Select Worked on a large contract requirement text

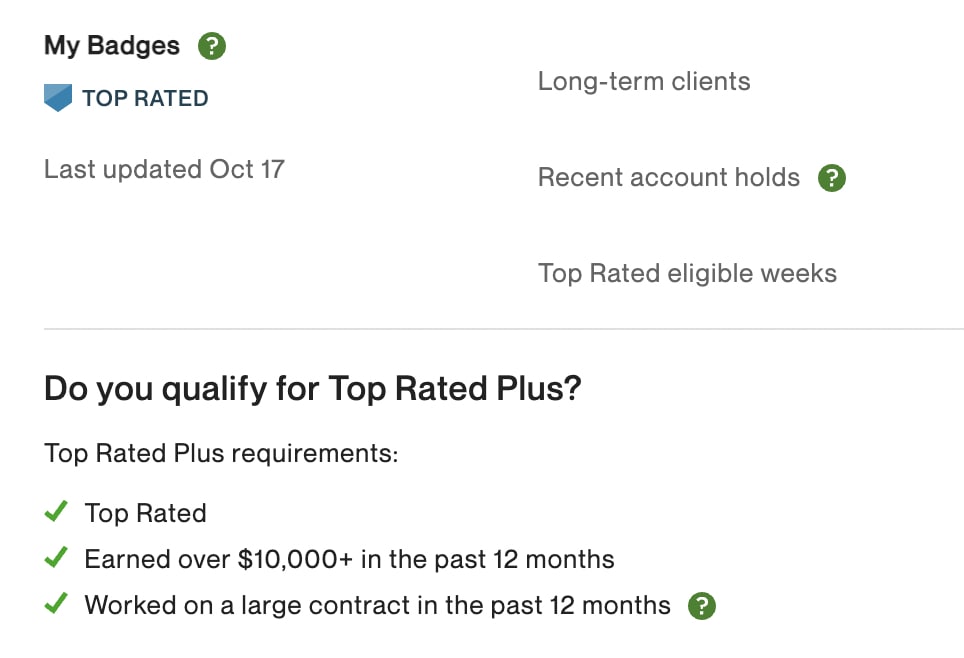(x=377, y=605)
